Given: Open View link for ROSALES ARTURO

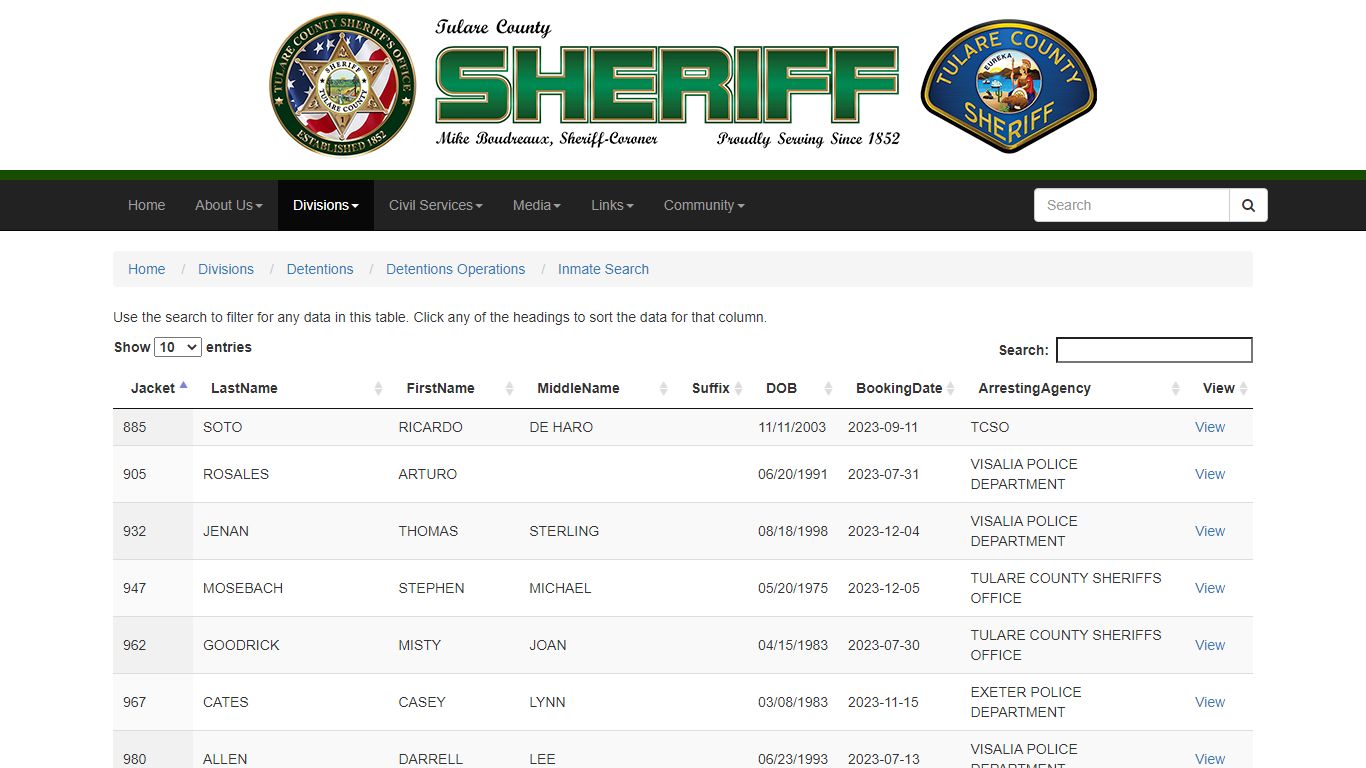Looking at the screenshot, I should [x=1210, y=474].
